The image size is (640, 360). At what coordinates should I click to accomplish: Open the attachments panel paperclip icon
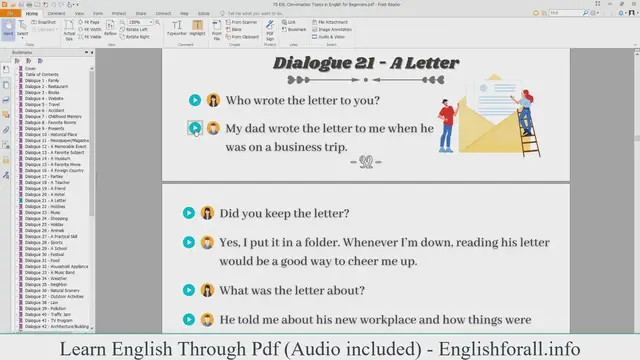click(x=6, y=130)
